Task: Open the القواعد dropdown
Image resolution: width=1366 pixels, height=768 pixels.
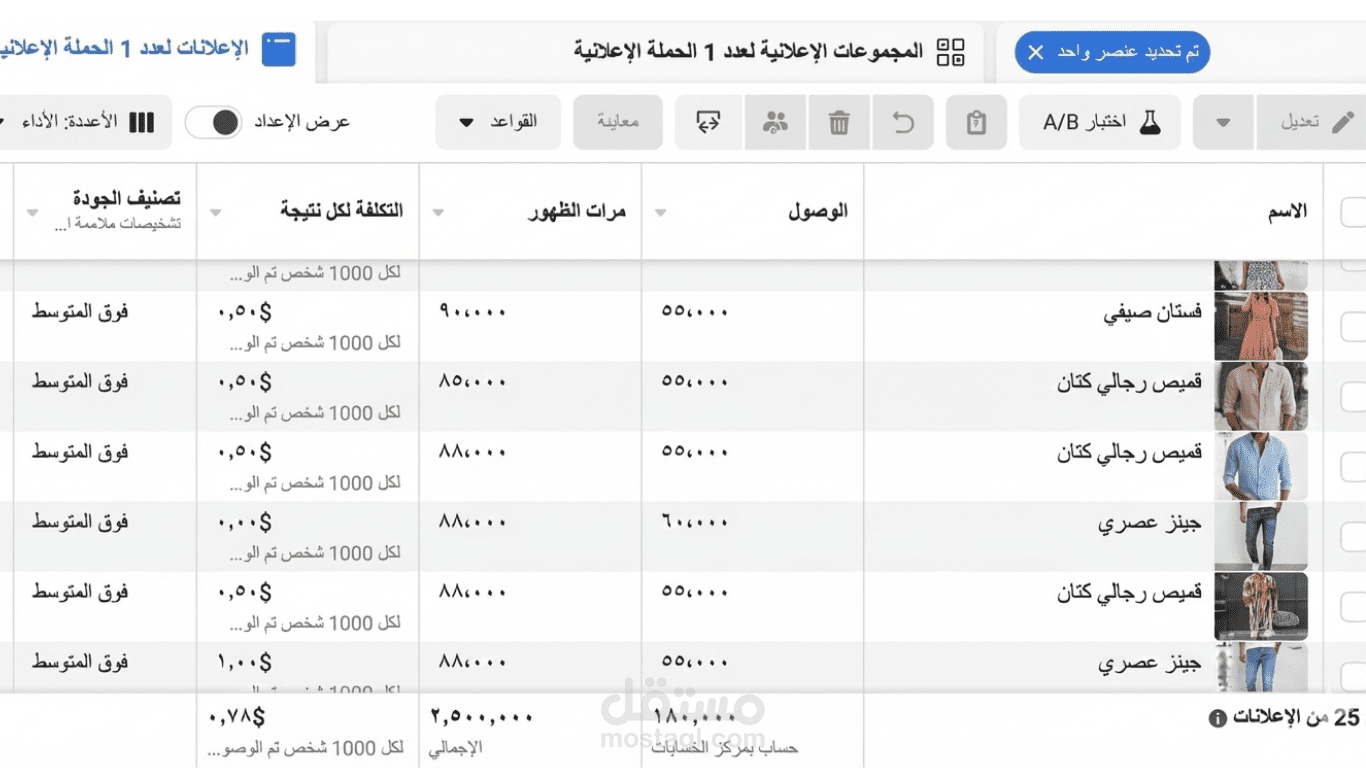Action: (x=497, y=121)
